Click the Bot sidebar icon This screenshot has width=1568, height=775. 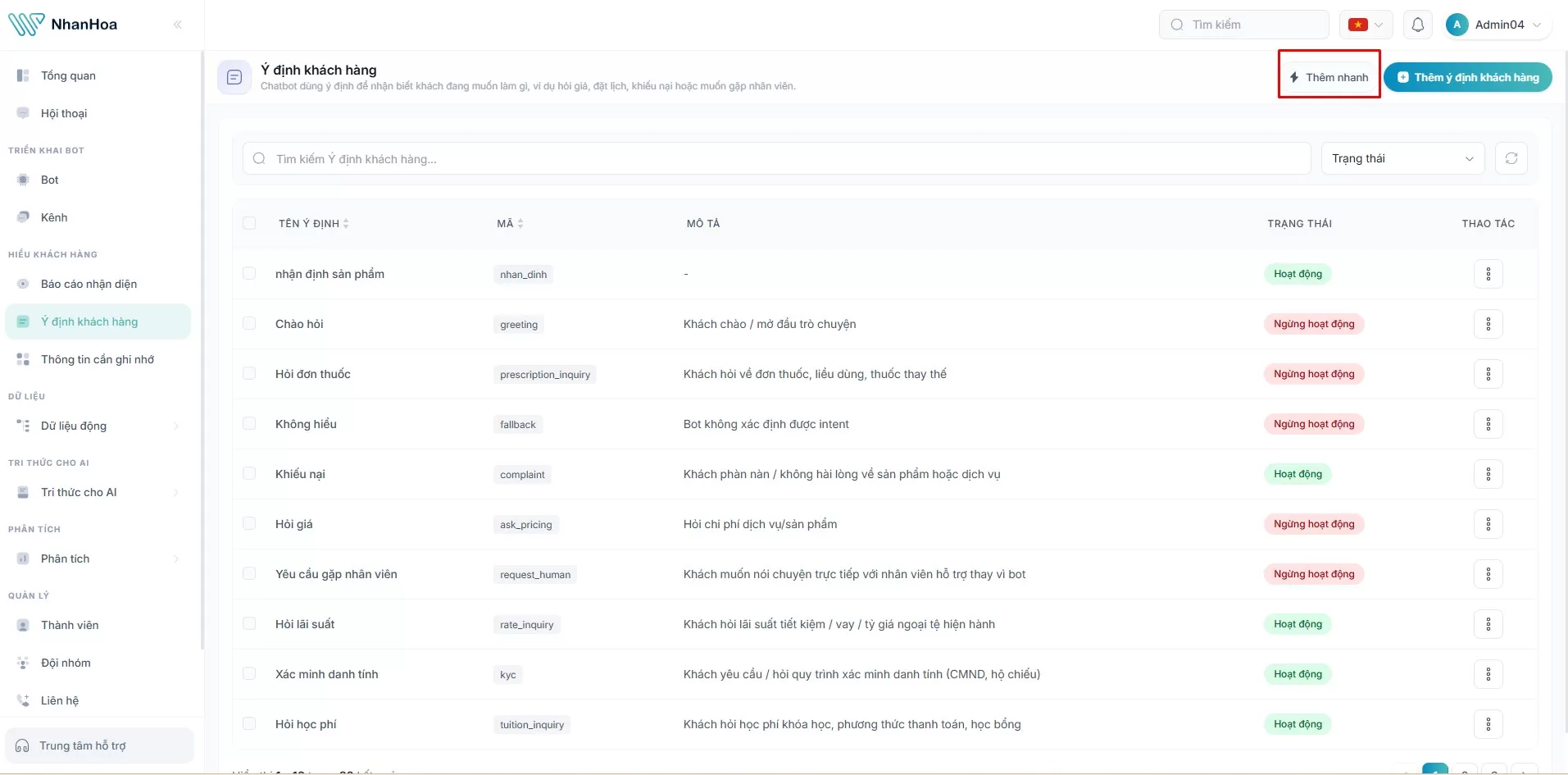(x=23, y=180)
